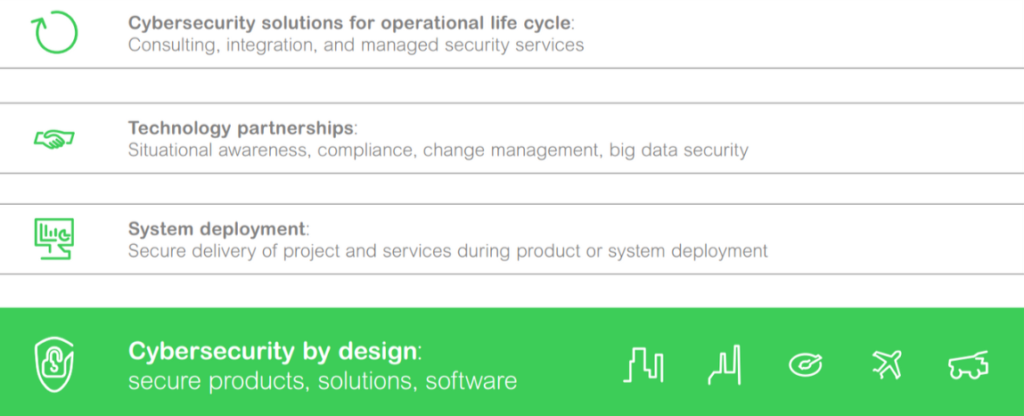The image size is (1024, 416).
Task: Select the system deployment monitor icon
Action: 54,239
